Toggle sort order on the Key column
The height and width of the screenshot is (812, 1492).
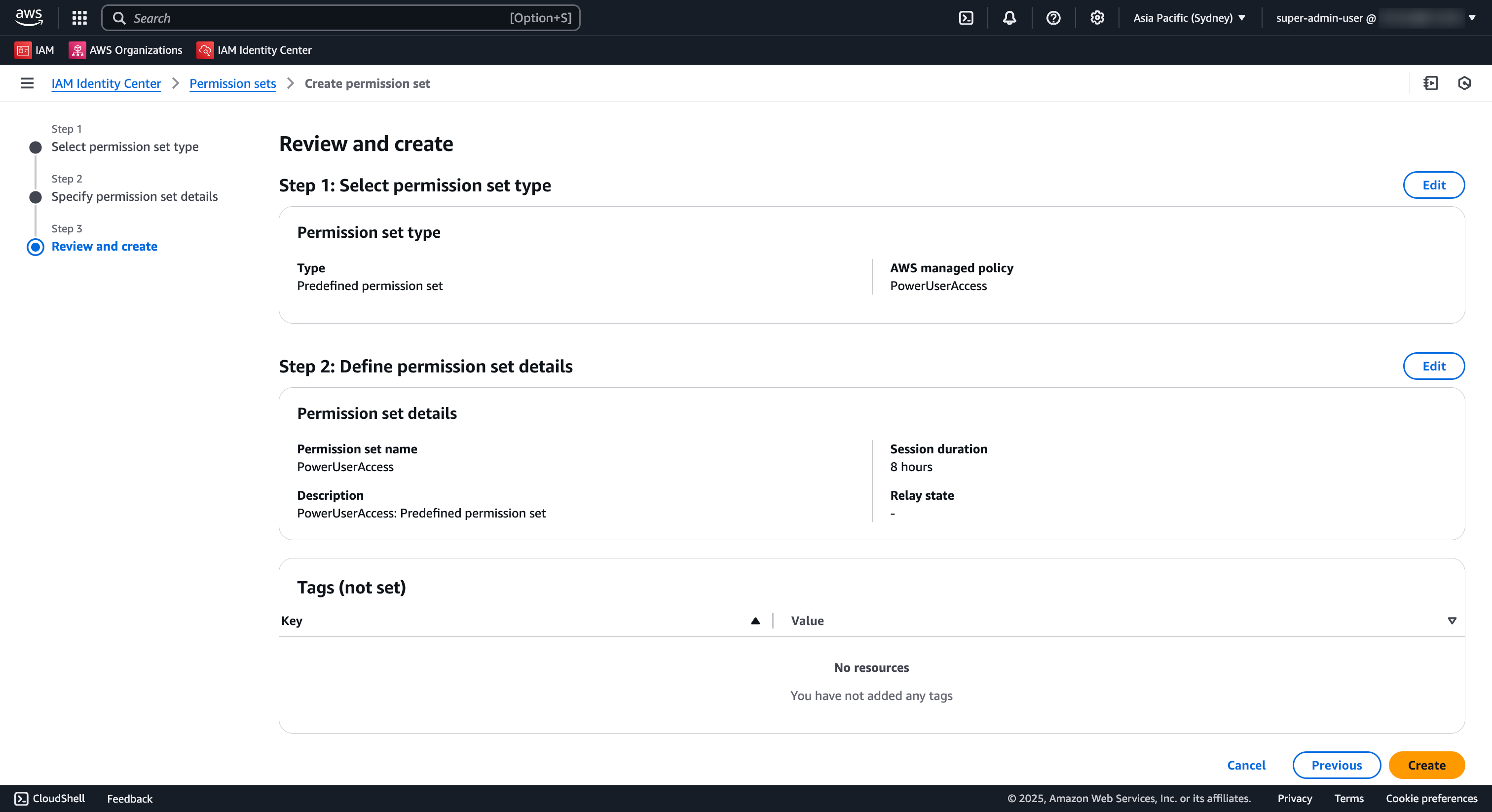pos(755,621)
